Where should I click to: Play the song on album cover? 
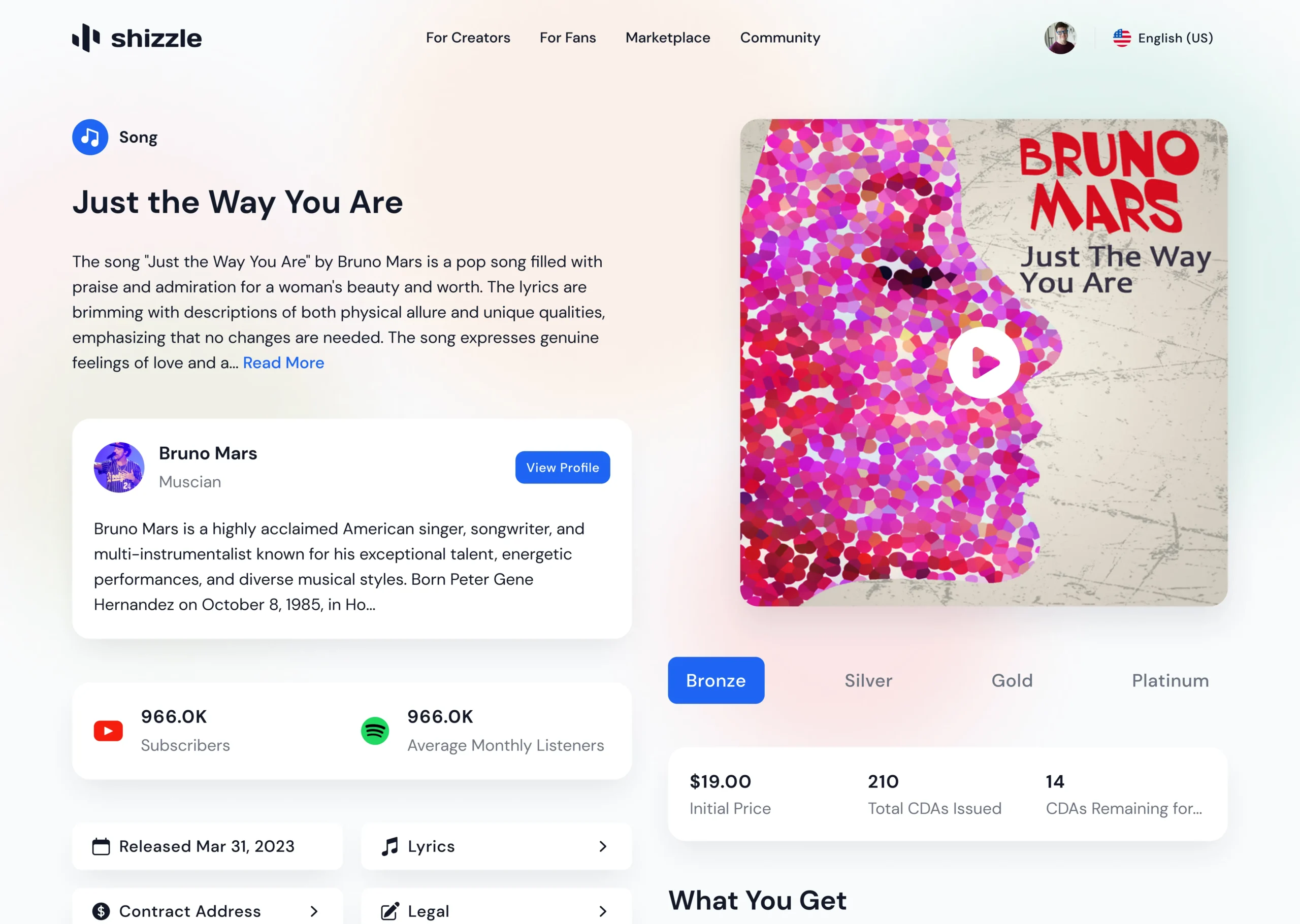[984, 362]
